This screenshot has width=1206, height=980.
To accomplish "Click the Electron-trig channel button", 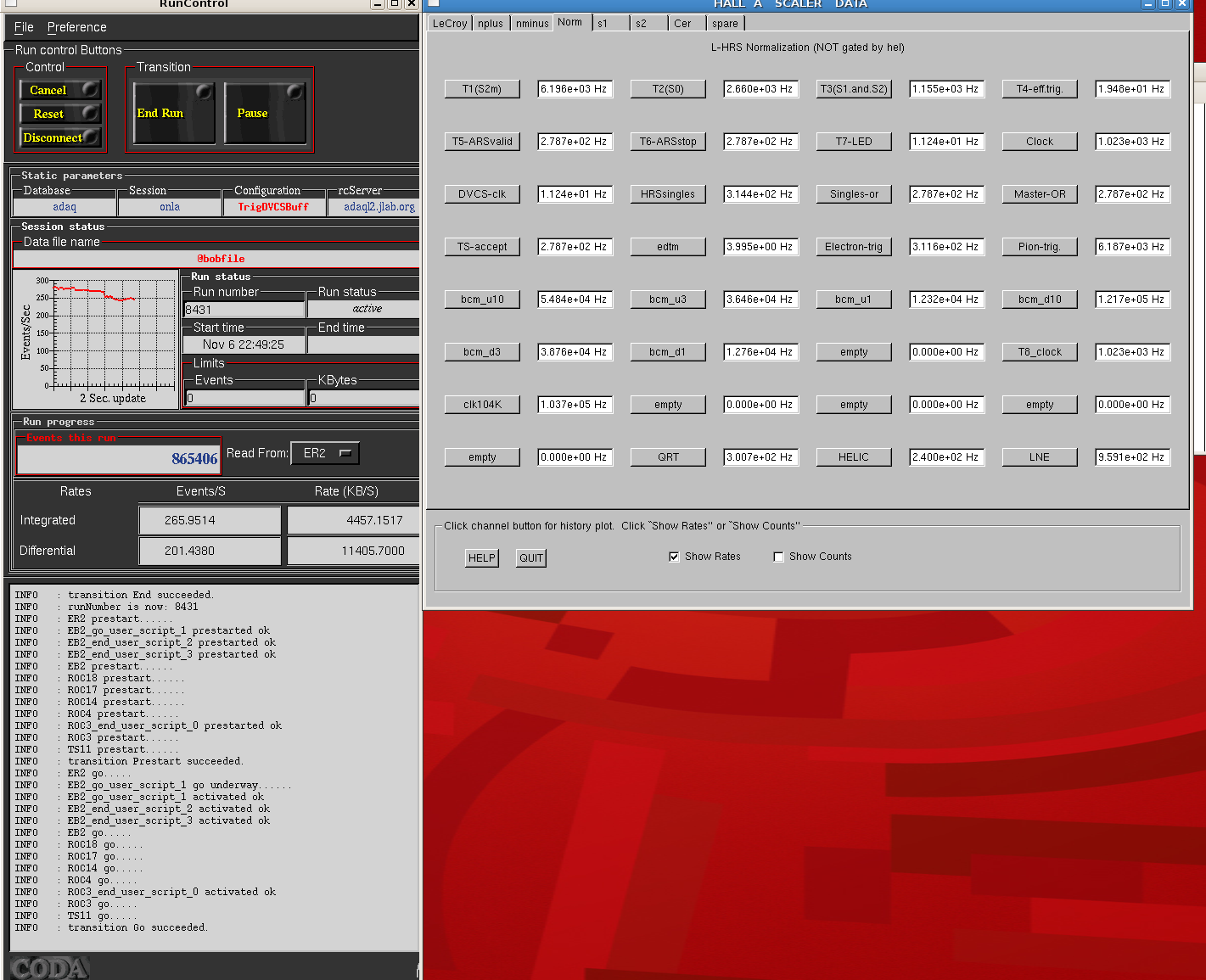I will click(x=854, y=247).
